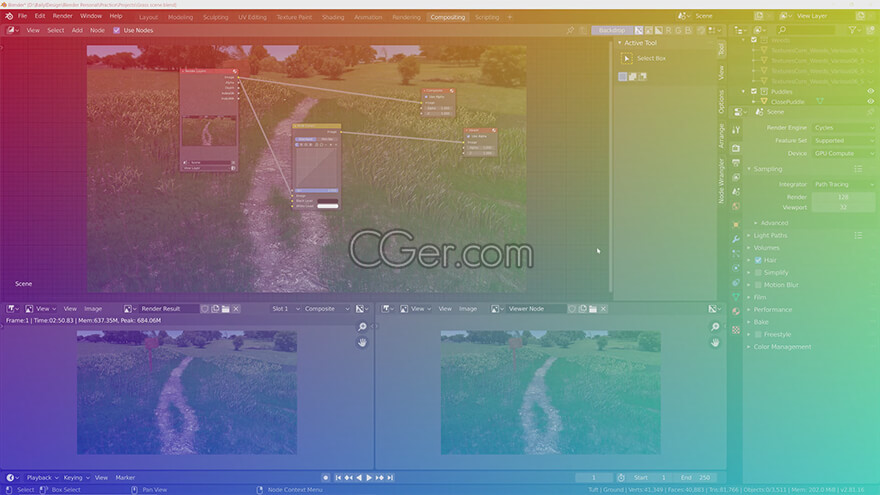Click zoom magnifier in Render Result viewer
880x495 pixels.
click(362, 327)
